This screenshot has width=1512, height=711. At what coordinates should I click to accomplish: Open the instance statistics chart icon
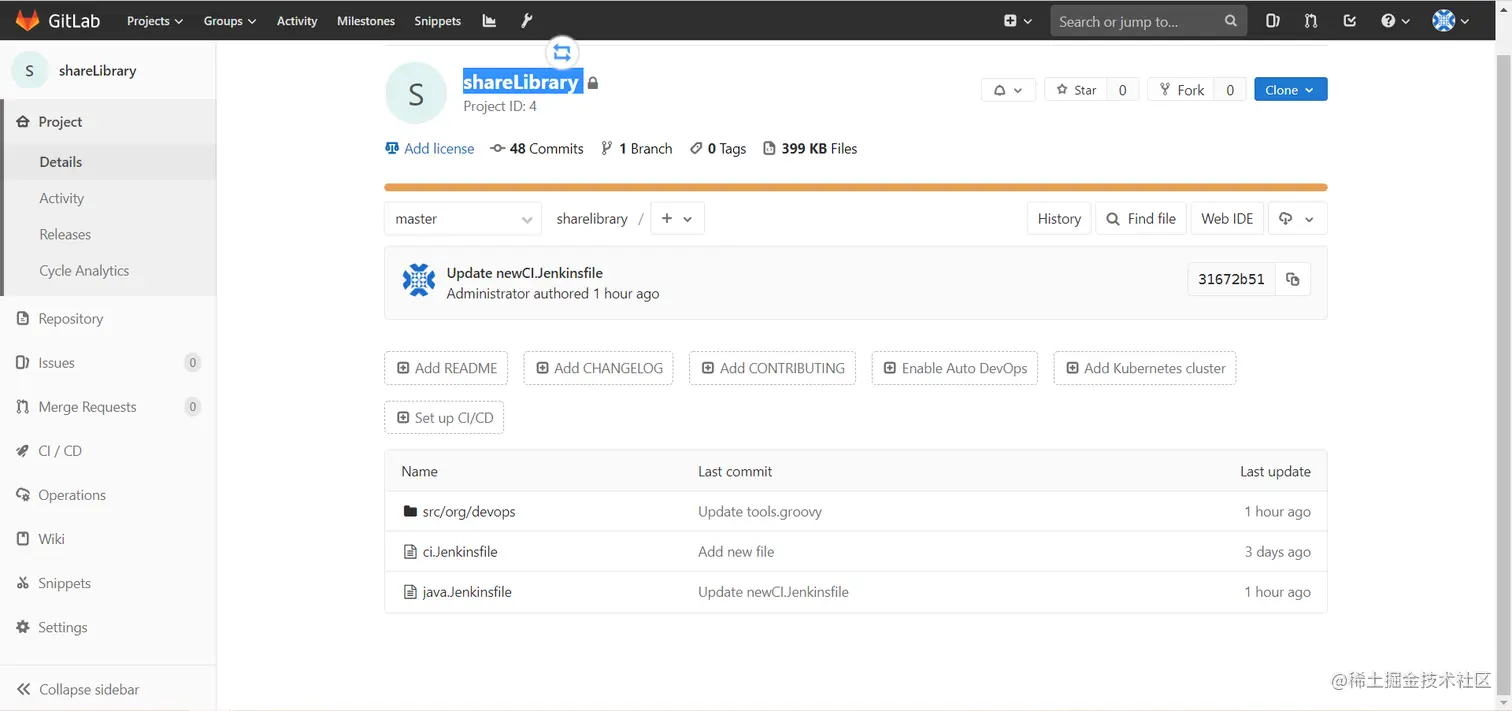[x=489, y=20]
